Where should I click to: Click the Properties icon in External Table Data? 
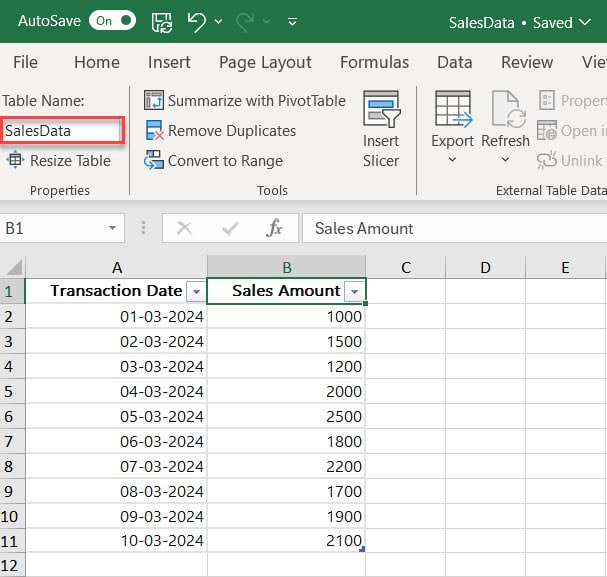[x=547, y=100]
